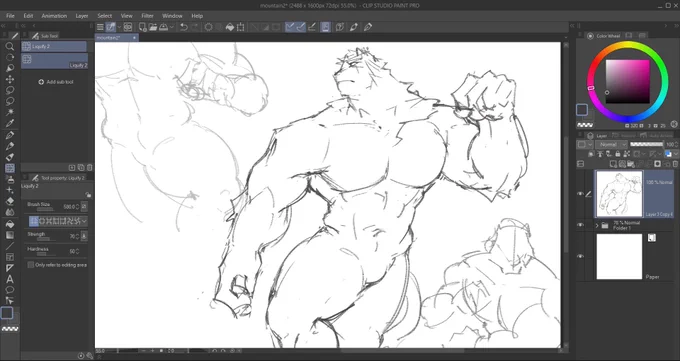Toggle Snap to special ruler in command bar
Image resolution: width=680 pixels, height=361 pixels.
[x=301, y=27]
